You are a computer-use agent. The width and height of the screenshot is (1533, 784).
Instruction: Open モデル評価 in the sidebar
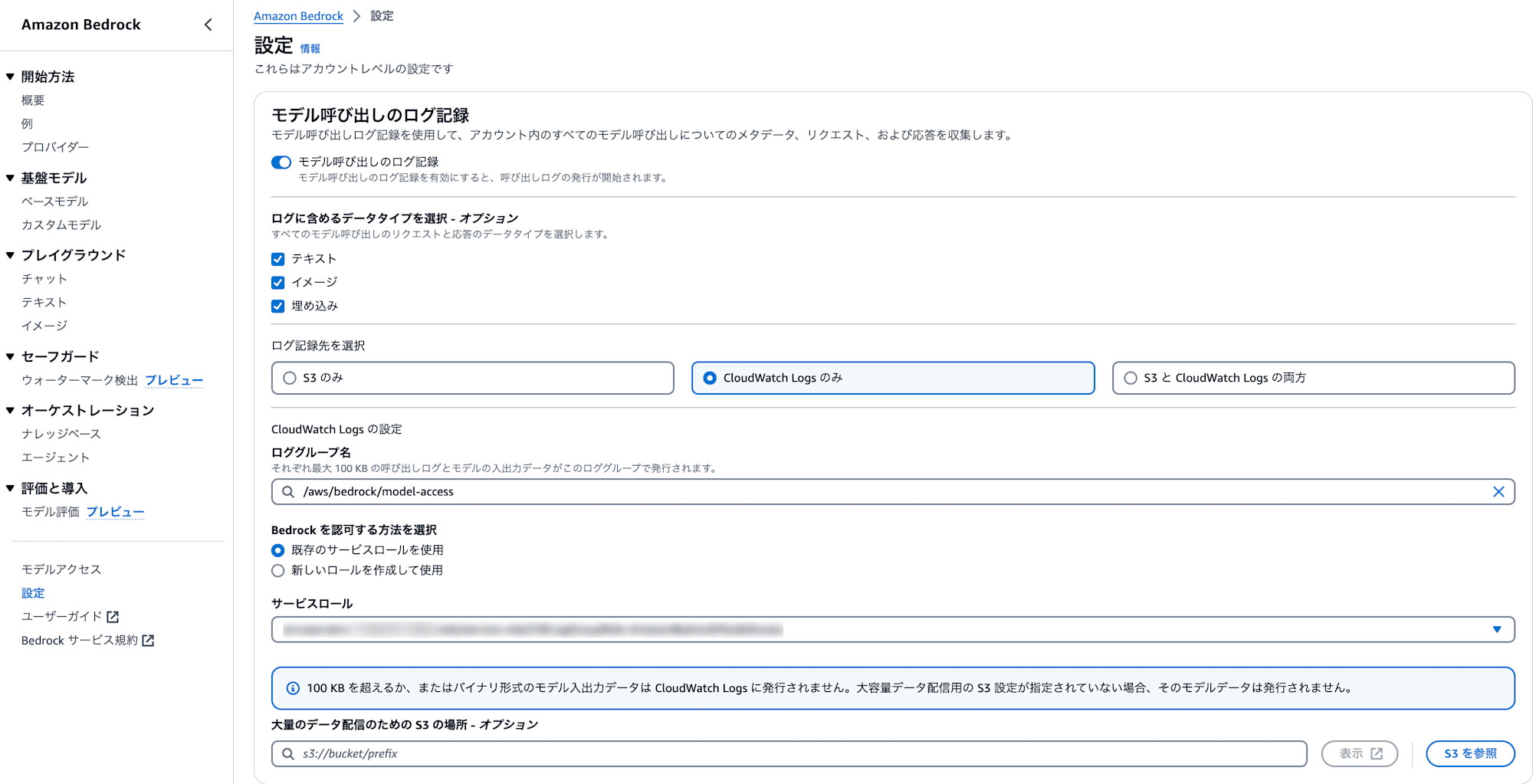tap(51, 512)
